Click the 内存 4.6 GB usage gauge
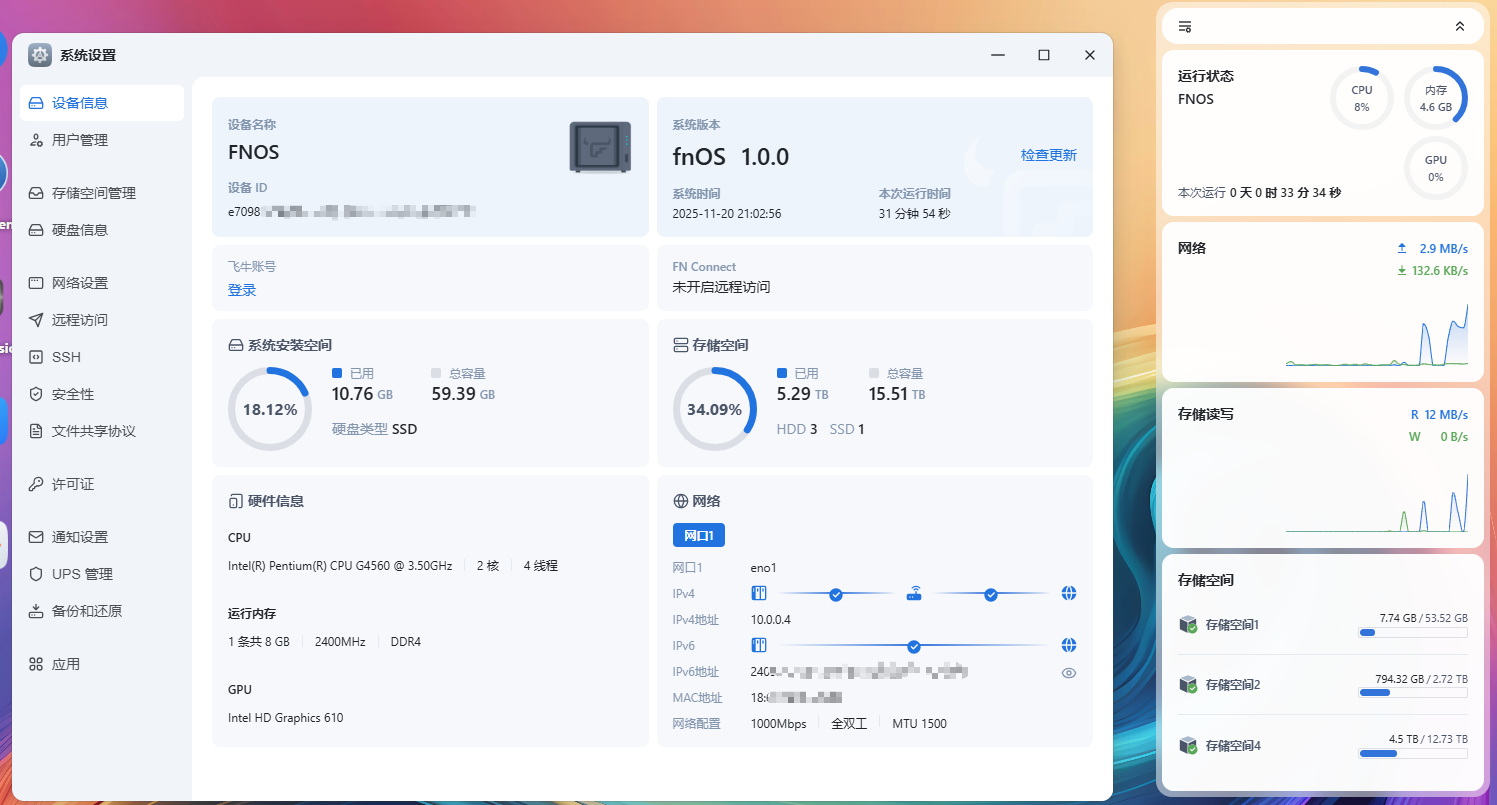Viewport: 1497px width, 805px height. pyautogui.click(x=1435, y=98)
